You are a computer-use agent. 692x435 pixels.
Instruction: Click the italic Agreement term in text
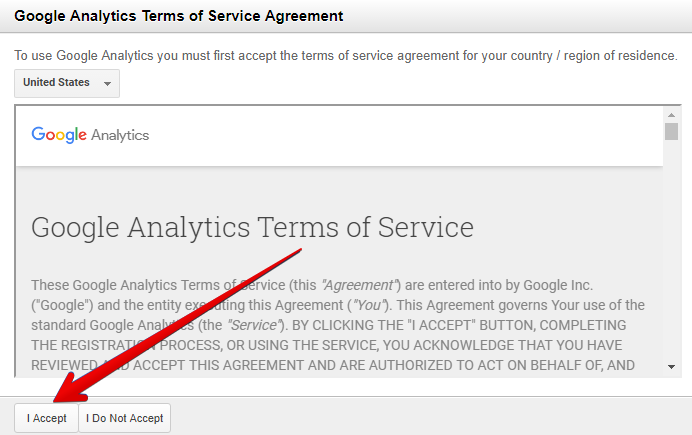(359, 285)
